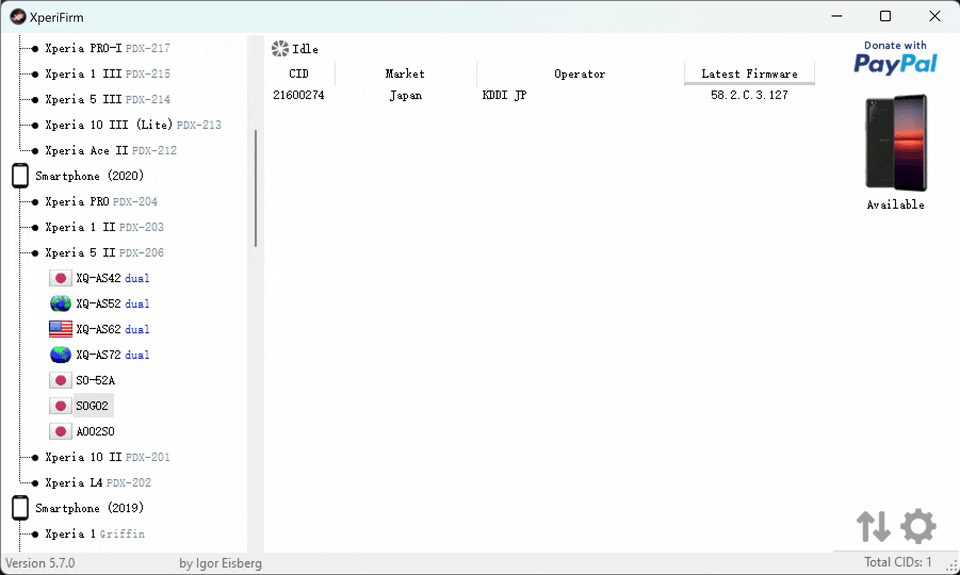Image resolution: width=960 pixels, height=575 pixels.
Task: Select CID 21600274 cell
Action: (x=299, y=95)
